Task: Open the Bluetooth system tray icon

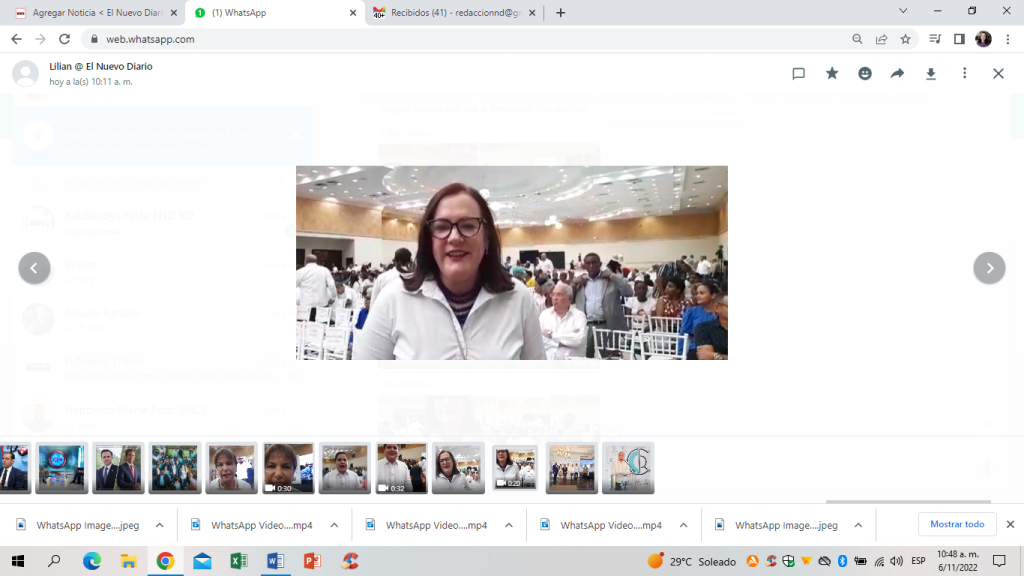Action: point(842,561)
